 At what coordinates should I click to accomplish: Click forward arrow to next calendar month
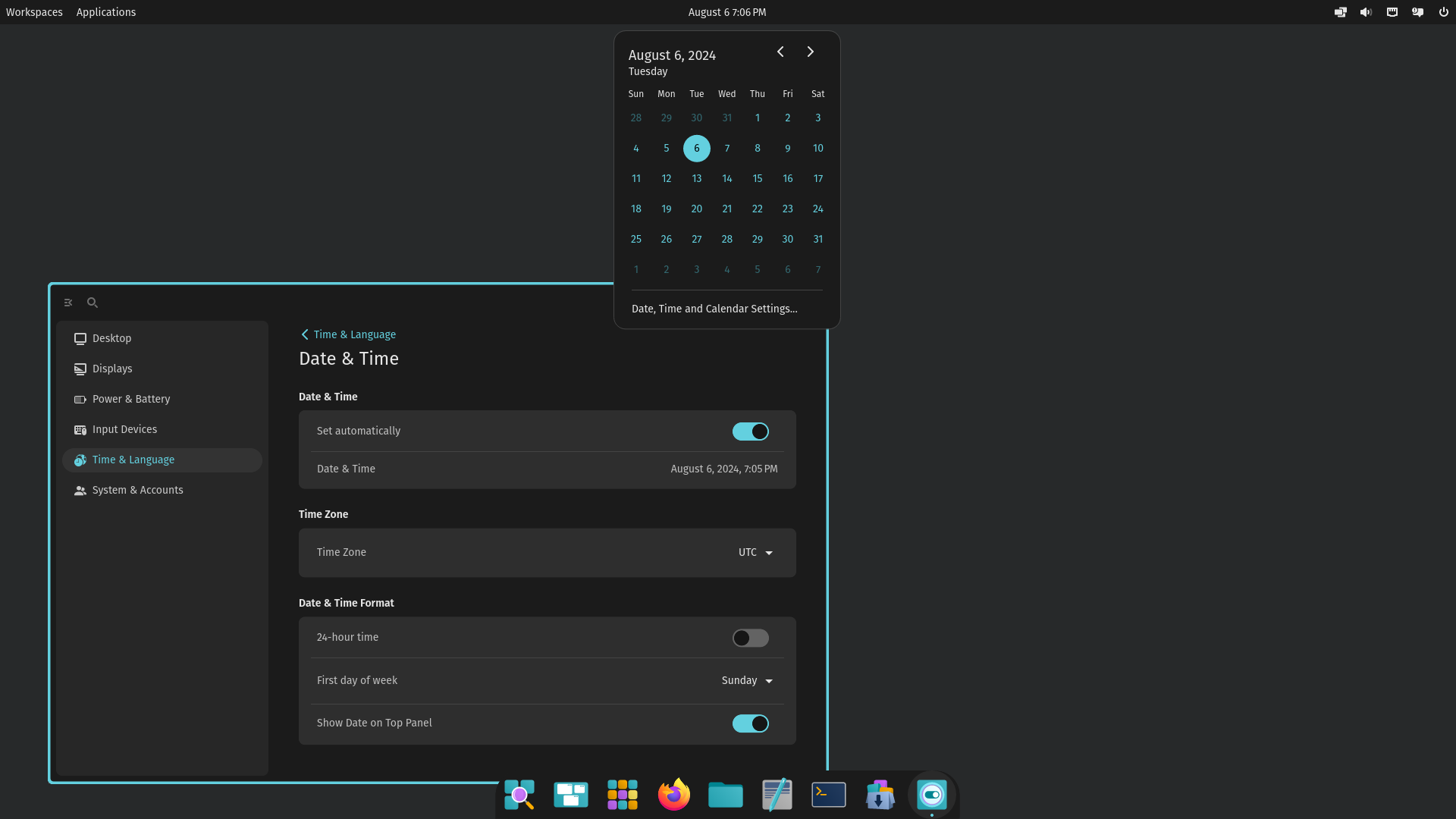pyautogui.click(x=810, y=51)
